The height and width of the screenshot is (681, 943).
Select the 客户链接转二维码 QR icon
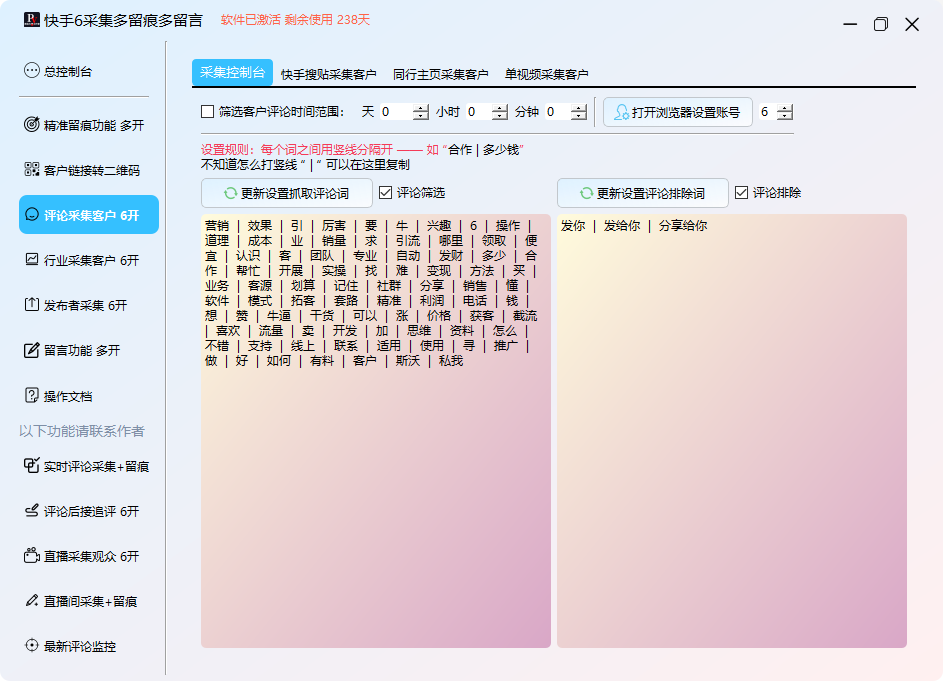pyautogui.click(x=32, y=170)
